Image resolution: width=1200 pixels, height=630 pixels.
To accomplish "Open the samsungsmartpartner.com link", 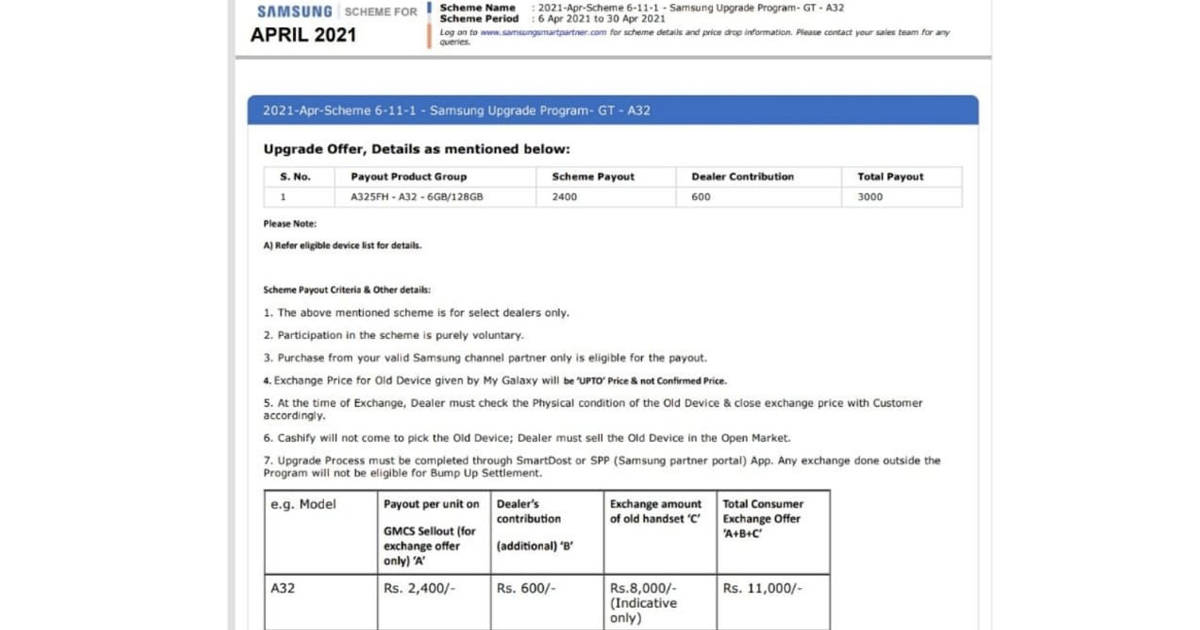I will click(x=543, y=32).
